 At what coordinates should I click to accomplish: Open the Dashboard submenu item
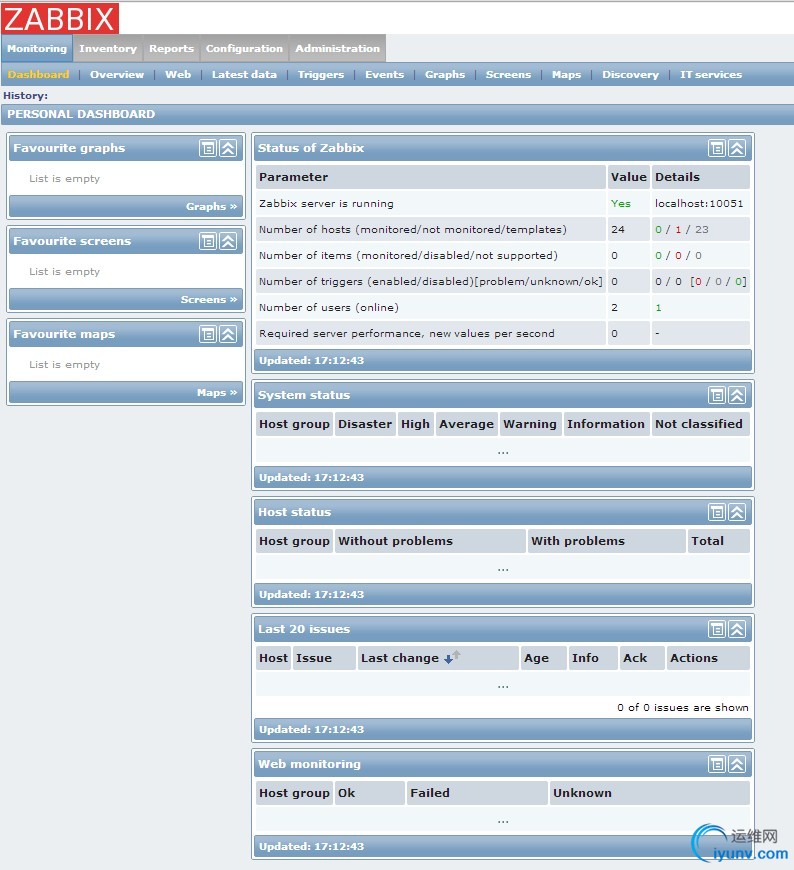pyautogui.click(x=38, y=74)
